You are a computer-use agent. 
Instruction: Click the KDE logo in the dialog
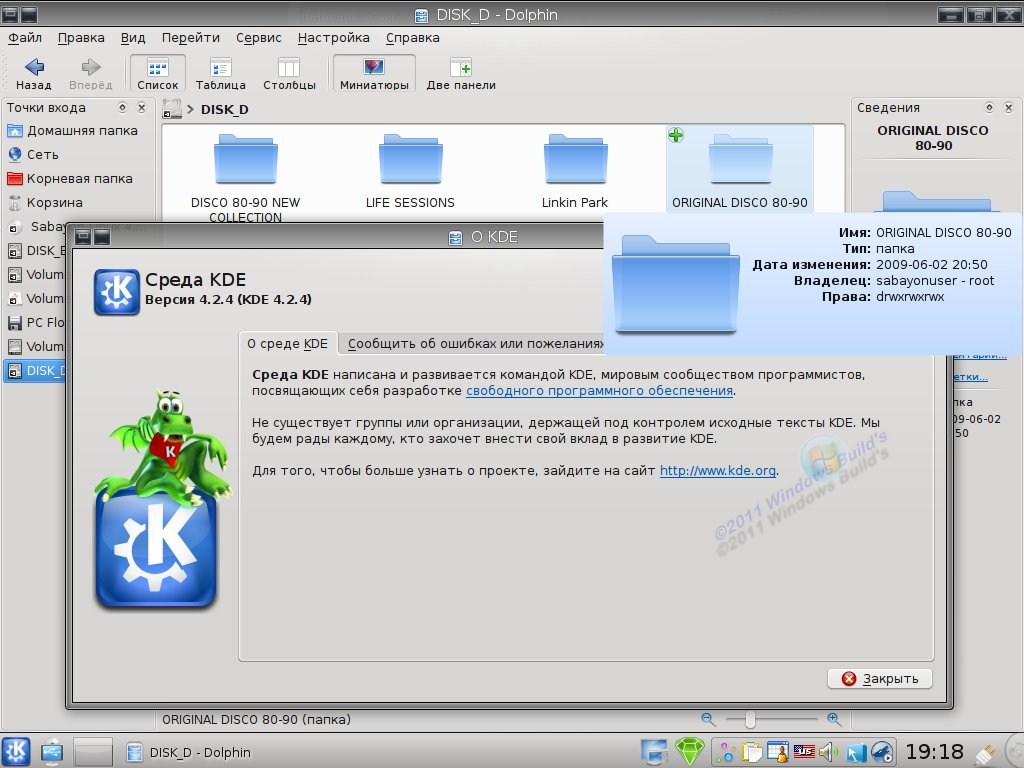coord(117,292)
